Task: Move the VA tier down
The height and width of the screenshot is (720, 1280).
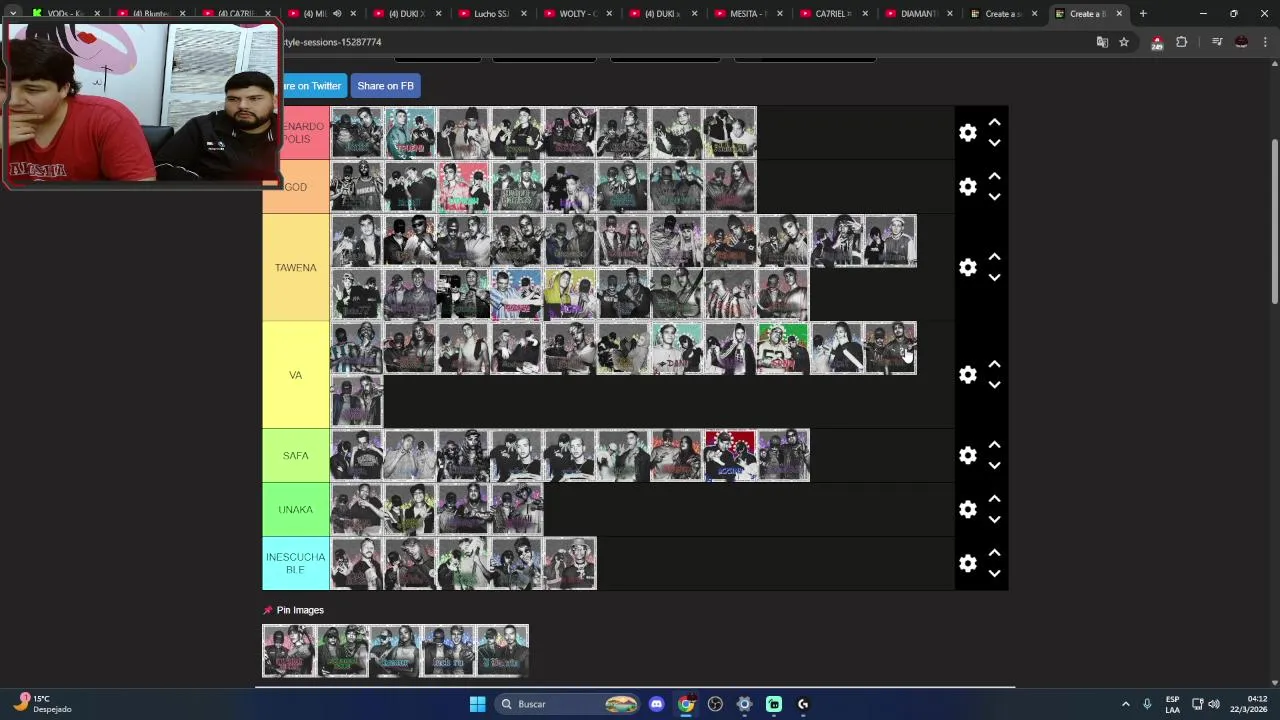Action: click(x=994, y=385)
